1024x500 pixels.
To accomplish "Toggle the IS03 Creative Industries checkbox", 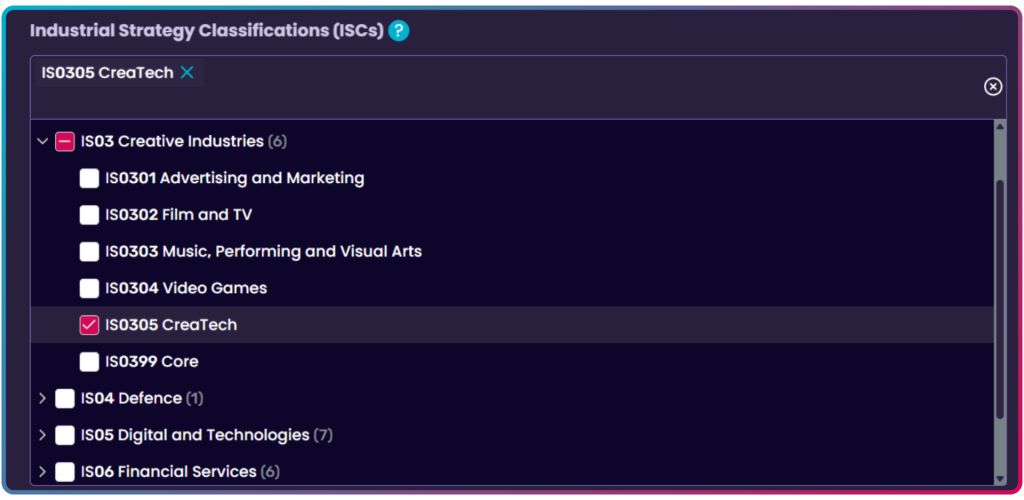I will pos(65,142).
